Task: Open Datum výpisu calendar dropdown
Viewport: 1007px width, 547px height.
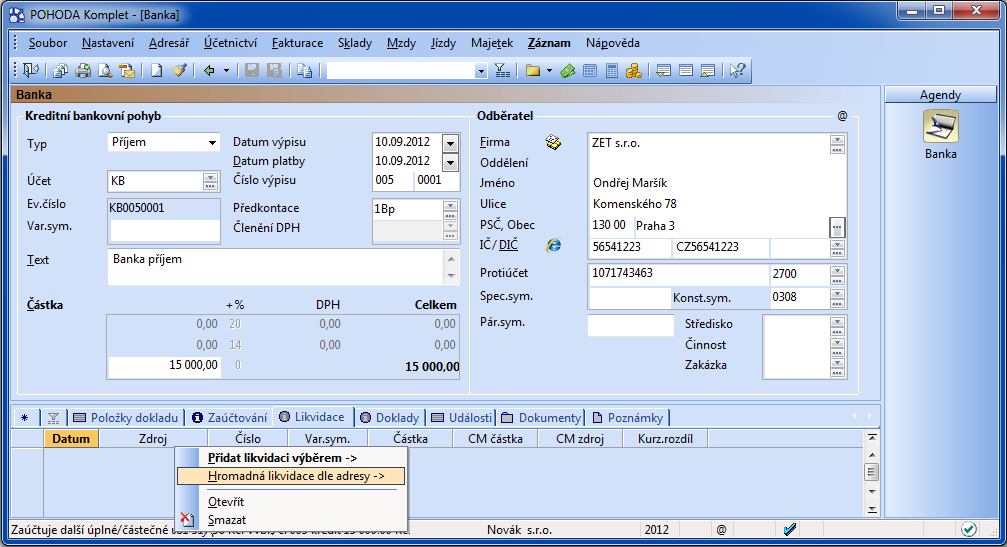Action: [451, 143]
